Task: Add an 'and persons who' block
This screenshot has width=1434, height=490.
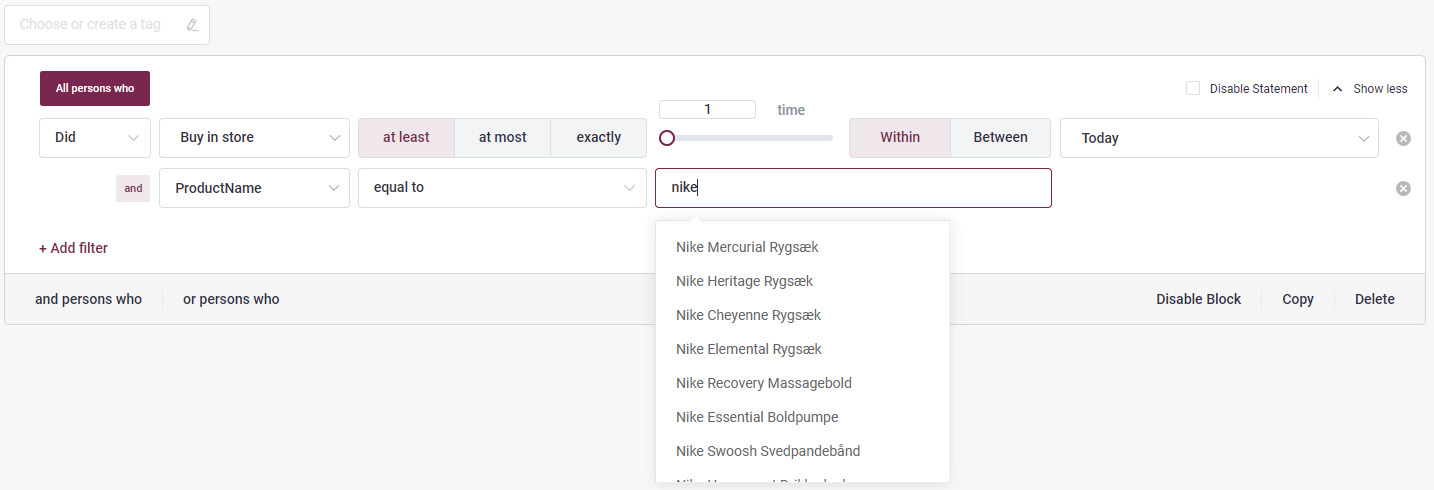Action: (x=88, y=299)
